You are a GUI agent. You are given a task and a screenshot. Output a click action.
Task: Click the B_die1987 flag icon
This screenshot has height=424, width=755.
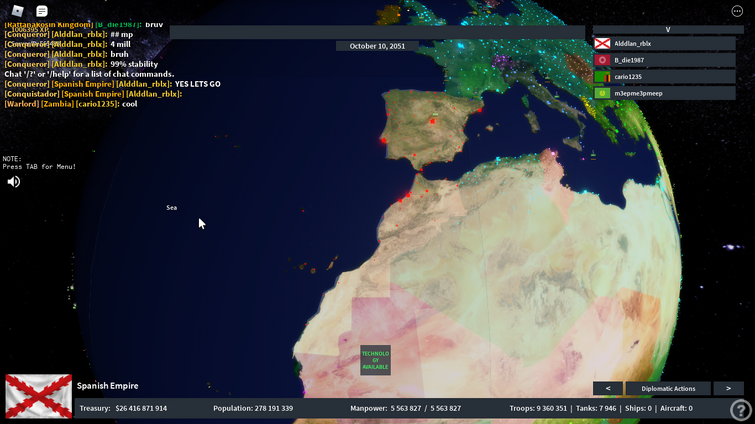tap(602, 60)
